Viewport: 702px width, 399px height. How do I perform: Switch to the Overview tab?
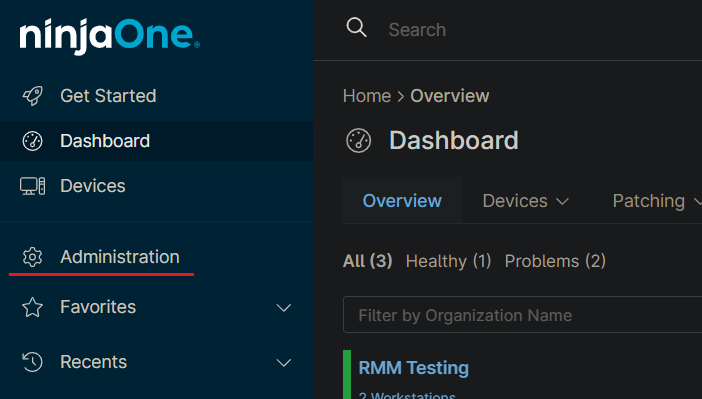402,201
